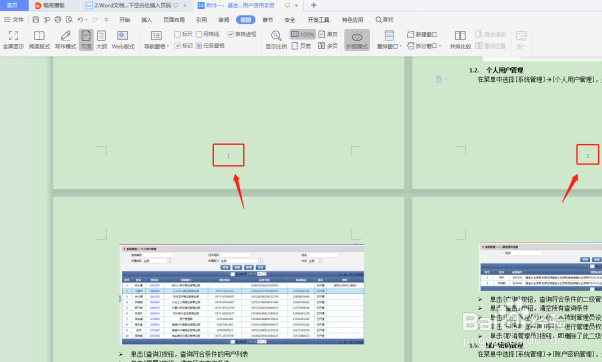Click page number 1 in the footer
Screen dimensions: 602x362
(228, 156)
